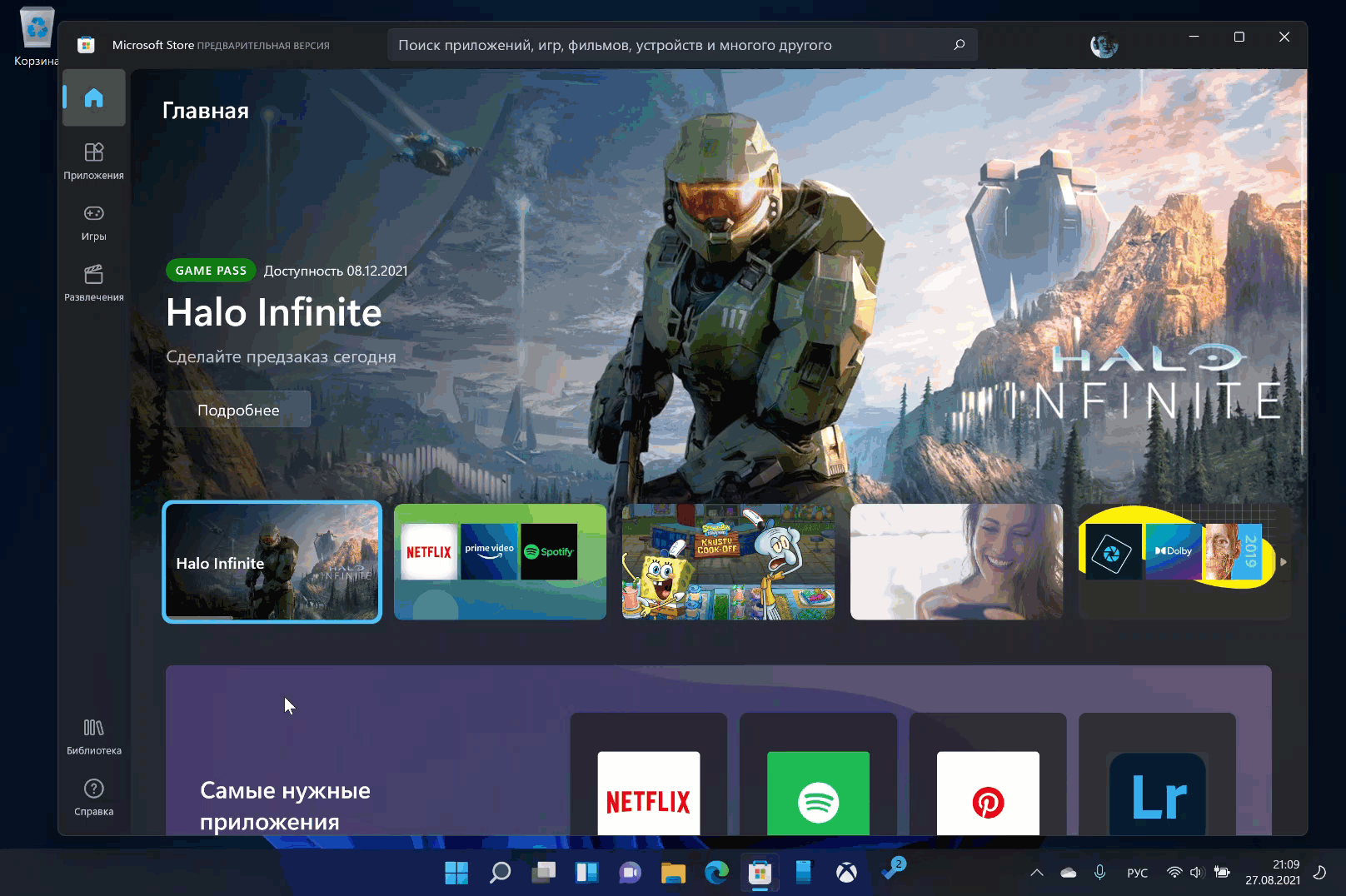The width and height of the screenshot is (1346, 896).
Task: Launch Microsoft Edge from taskbar
Action: click(716, 873)
